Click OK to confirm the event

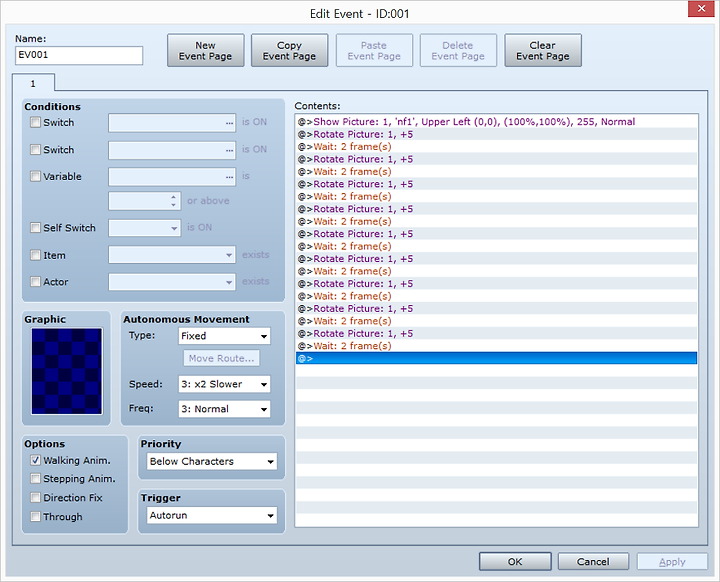(515, 561)
